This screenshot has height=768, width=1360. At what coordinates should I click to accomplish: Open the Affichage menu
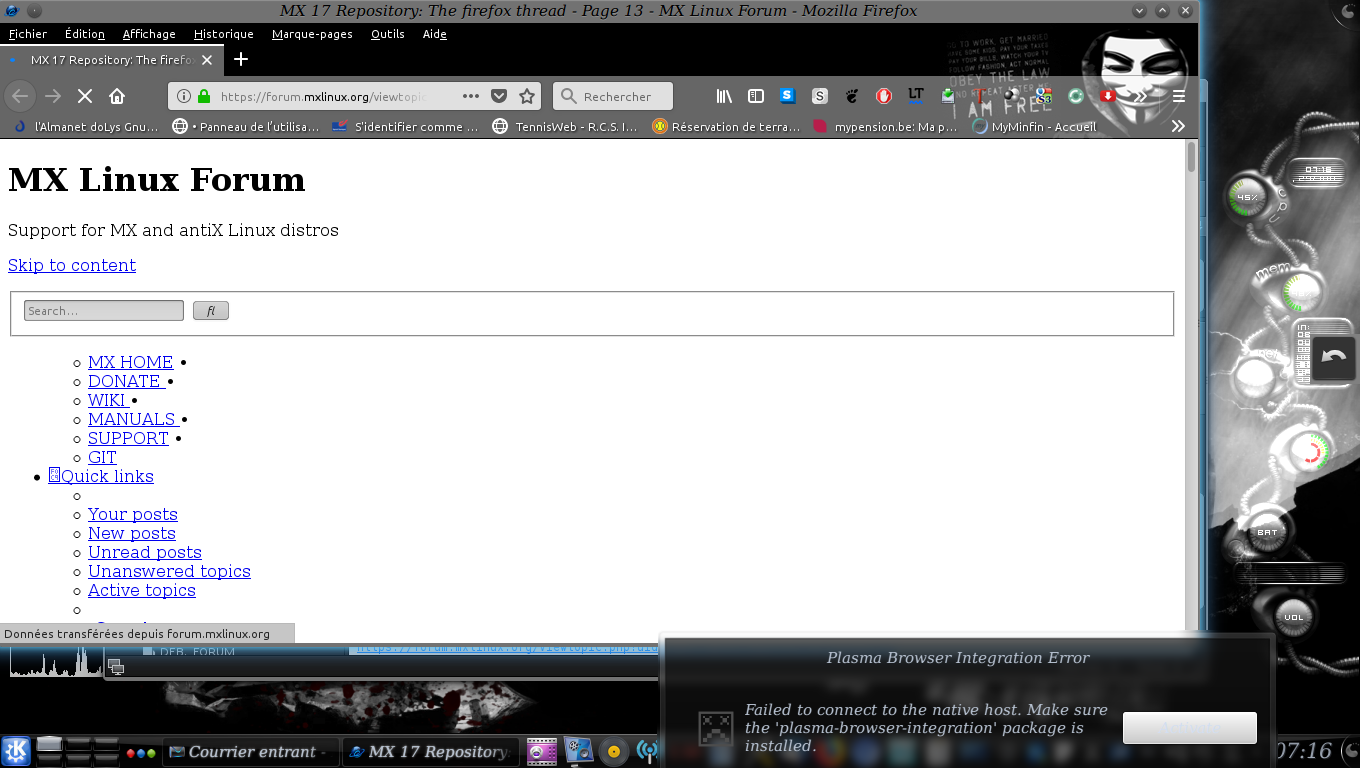coord(149,34)
